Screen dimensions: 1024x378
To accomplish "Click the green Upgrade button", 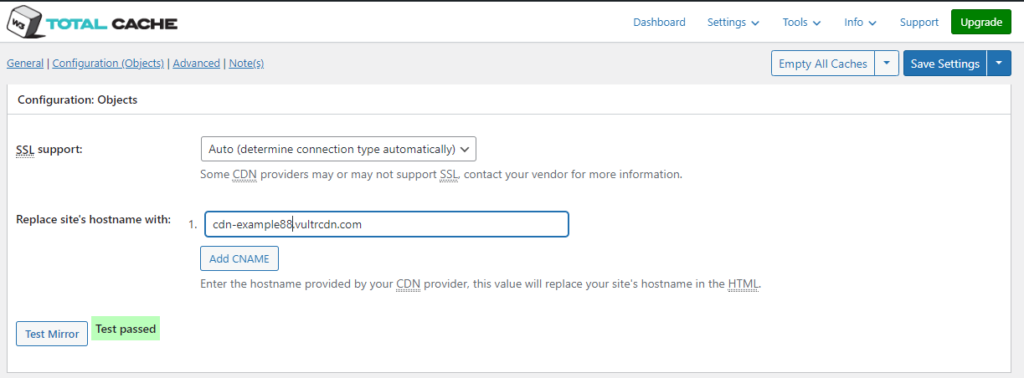I will (x=981, y=22).
